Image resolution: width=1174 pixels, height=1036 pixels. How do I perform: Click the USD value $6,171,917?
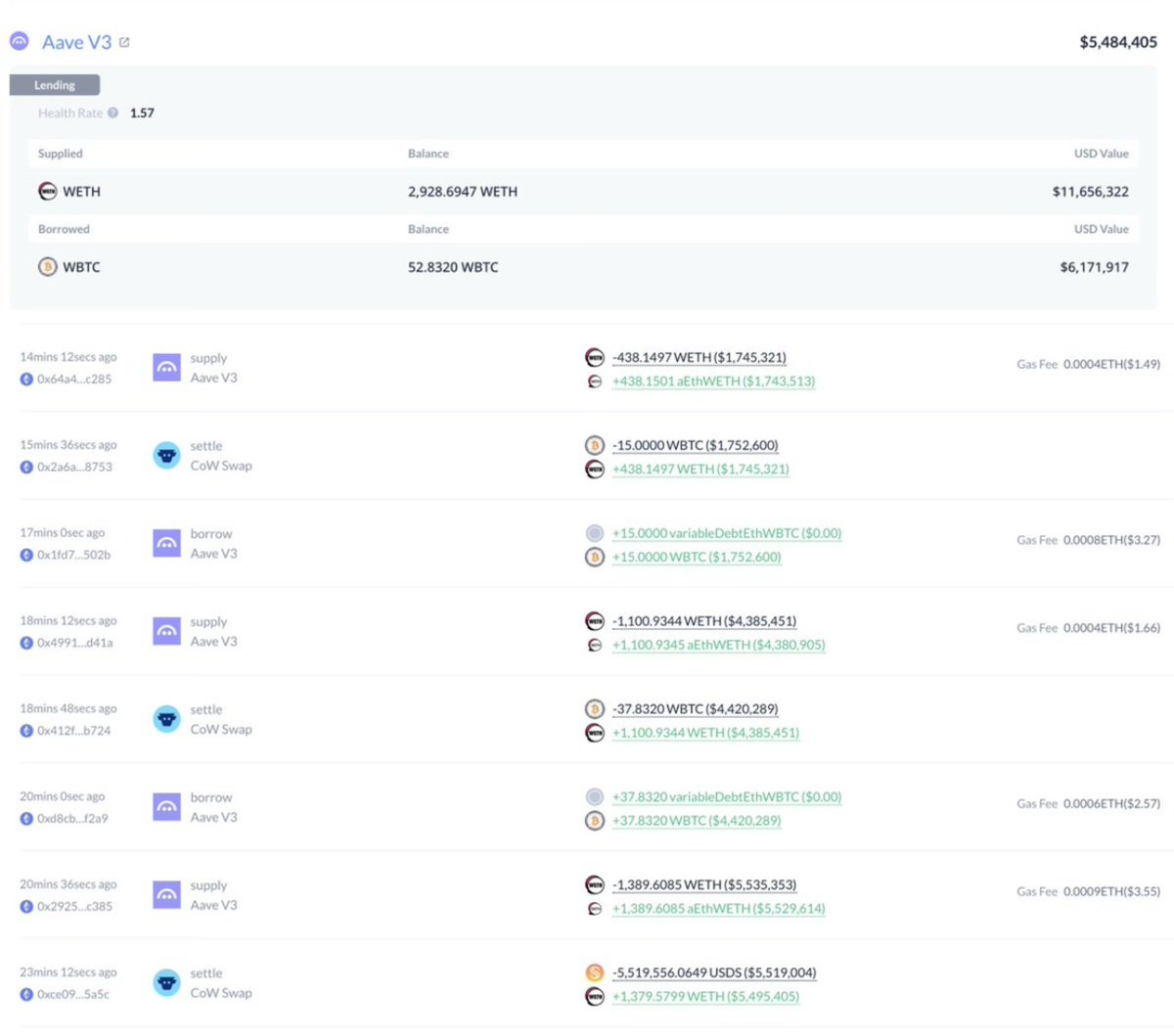click(x=1095, y=266)
